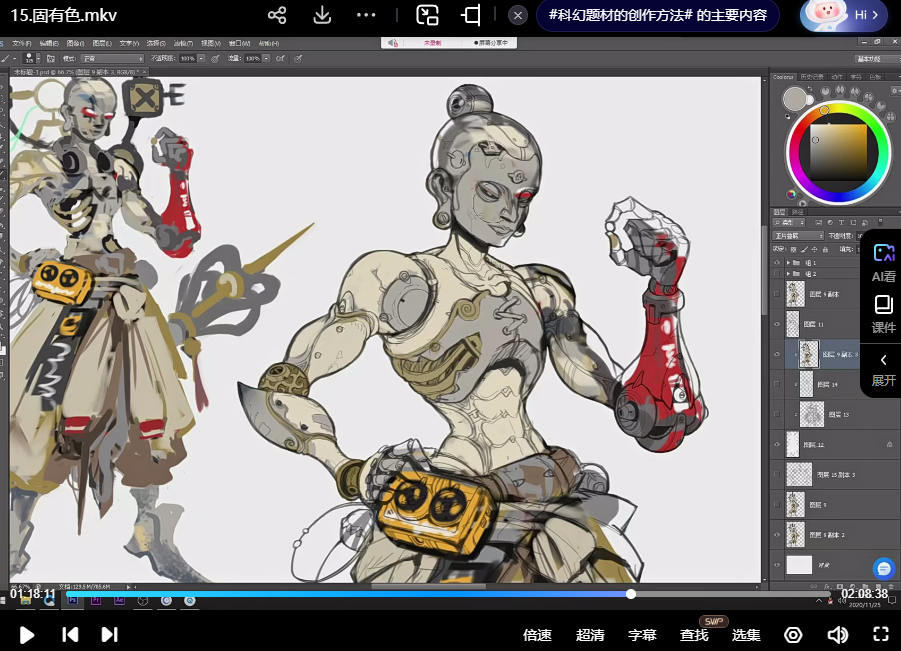
Task: Expand the side panel with 展开
Action: 883,368
